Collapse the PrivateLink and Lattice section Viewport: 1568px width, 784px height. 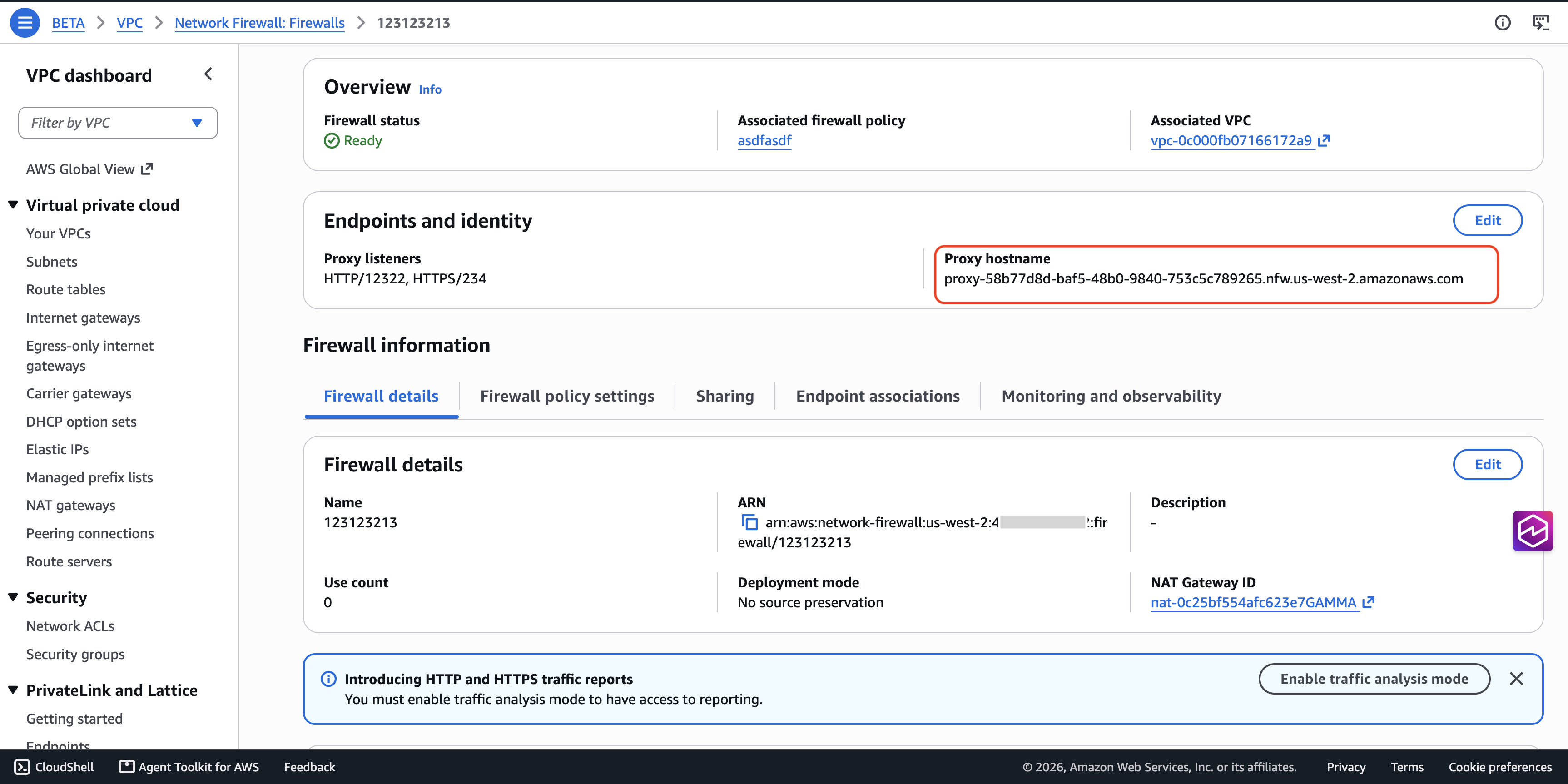click(13, 690)
